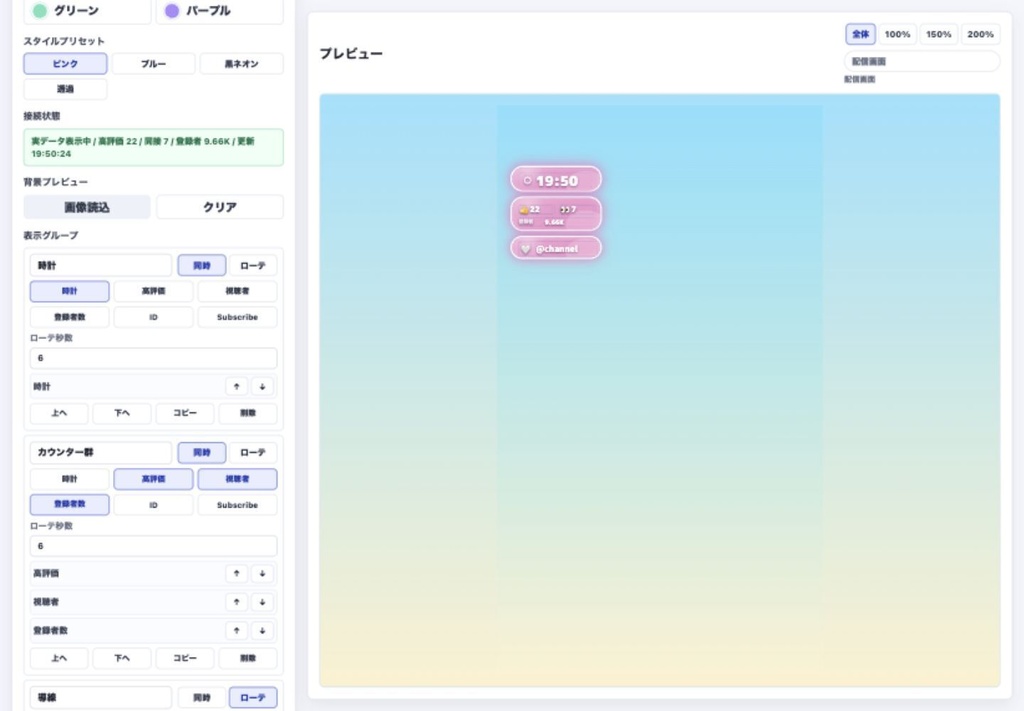Click the プレビュー heading
The height and width of the screenshot is (711, 1024).
click(x=351, y=54)
